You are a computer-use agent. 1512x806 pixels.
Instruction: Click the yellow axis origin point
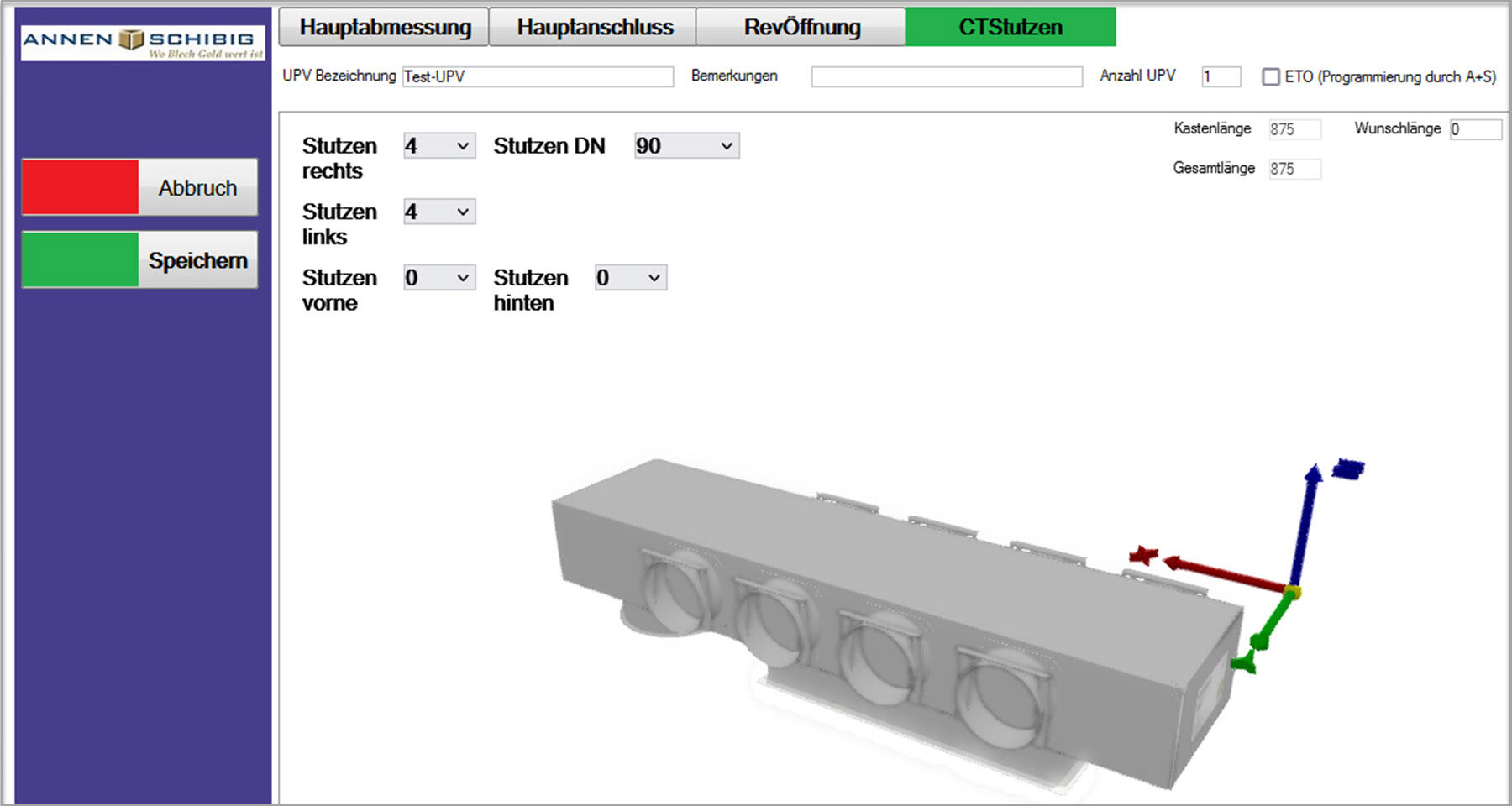[1293, 593]
